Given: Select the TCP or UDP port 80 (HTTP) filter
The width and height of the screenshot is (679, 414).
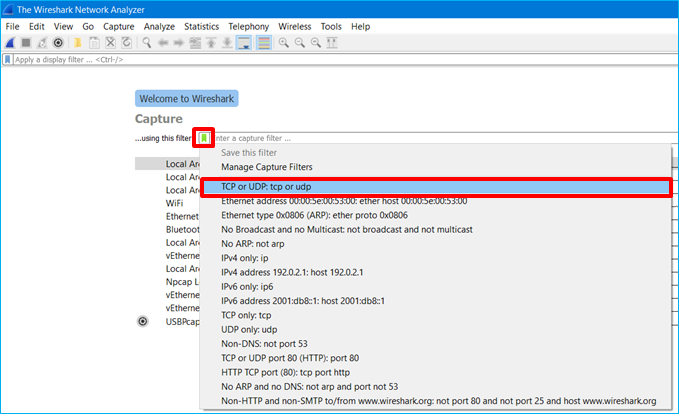Looking at the screenshot, I should click(x=436, y=358).
